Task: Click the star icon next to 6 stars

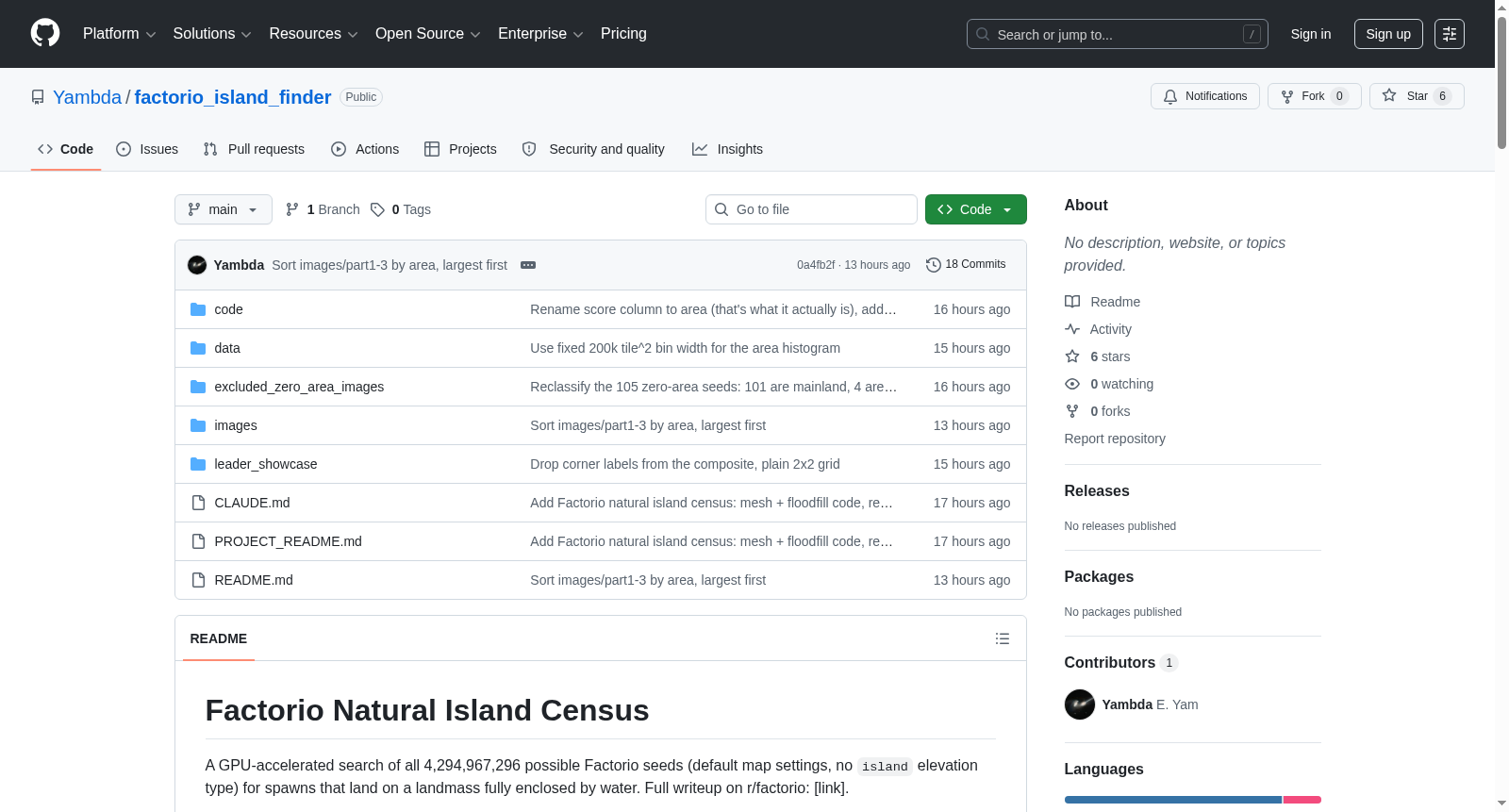Action: tap(1072, 356)
